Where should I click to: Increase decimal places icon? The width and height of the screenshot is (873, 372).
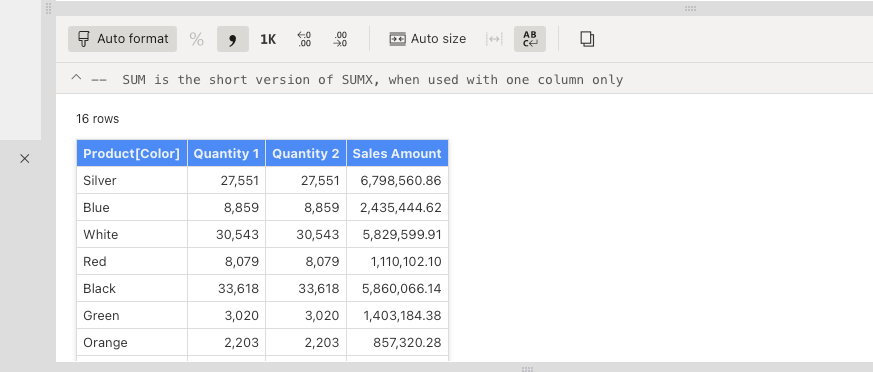pos(305,39)
